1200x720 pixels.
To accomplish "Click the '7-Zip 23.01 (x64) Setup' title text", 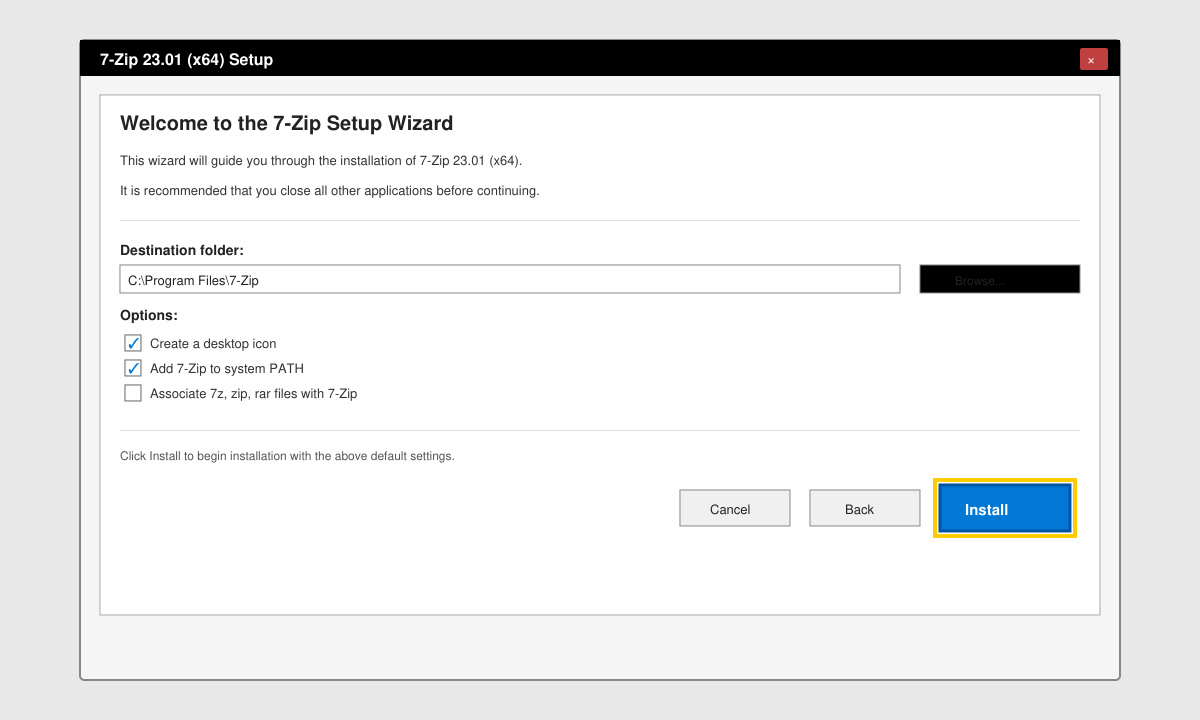I will (186, 59).
